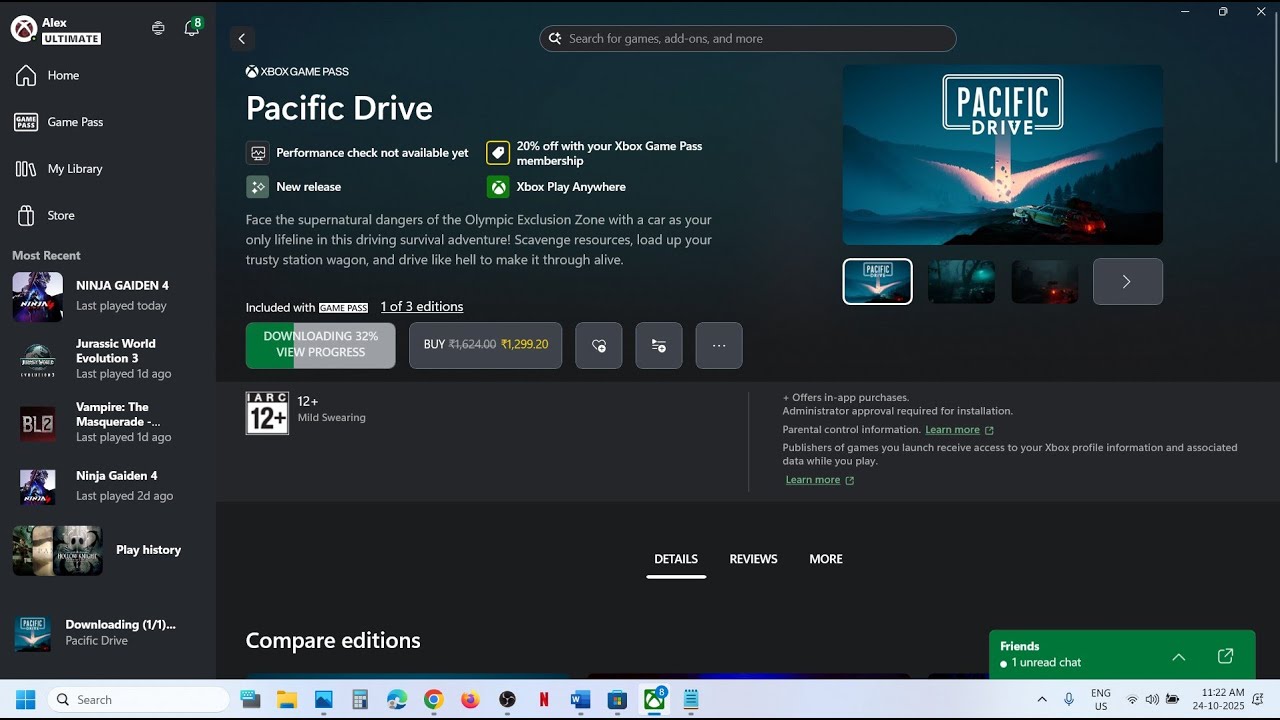
Task: Open Play history in the sidebar
Action: click(108, 550)
